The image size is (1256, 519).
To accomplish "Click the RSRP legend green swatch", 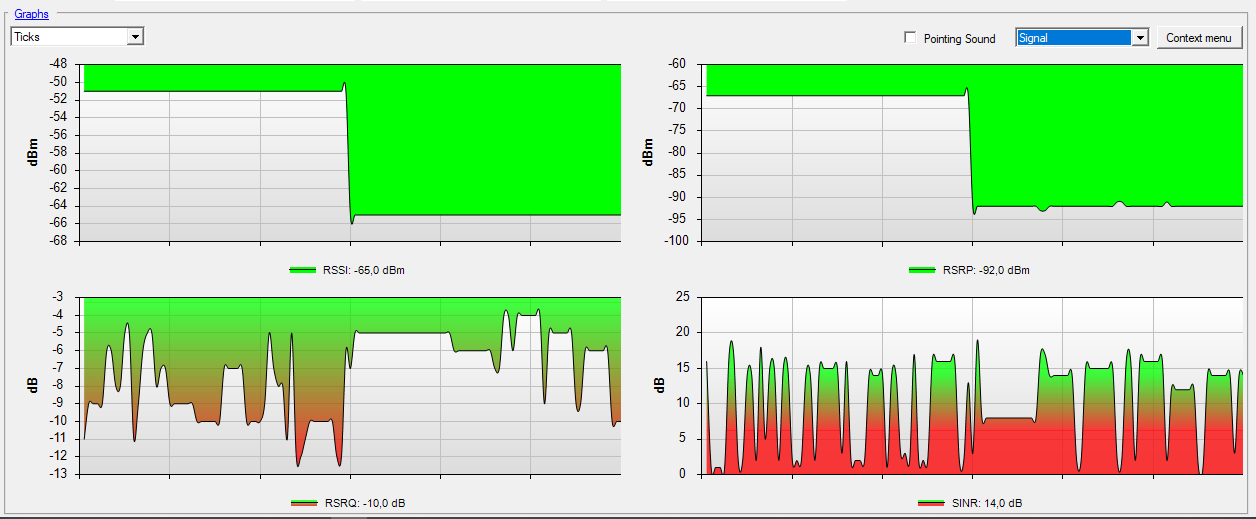I will pos(923,270).
